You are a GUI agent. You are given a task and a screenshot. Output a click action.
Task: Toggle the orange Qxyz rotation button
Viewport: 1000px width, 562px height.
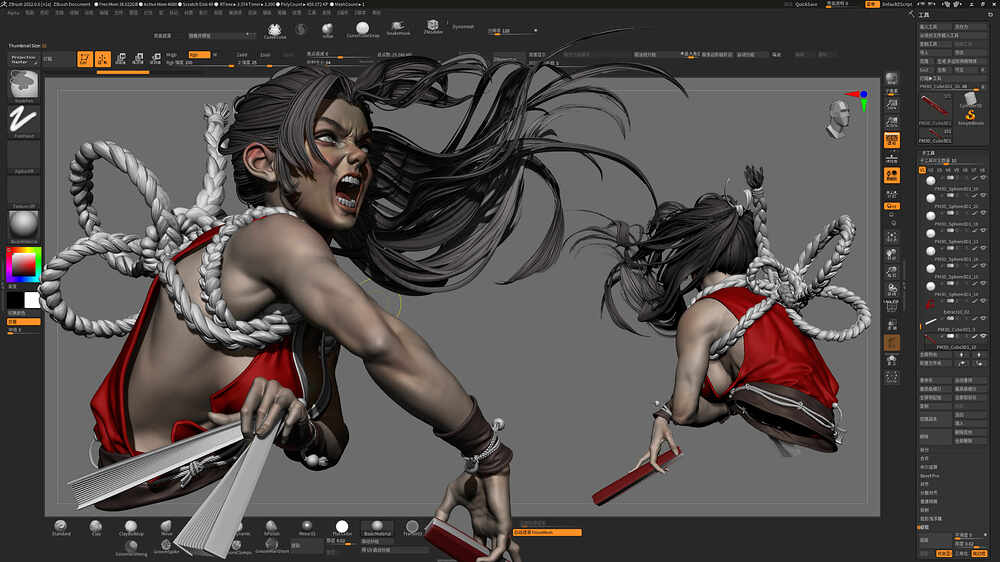tap(892, 206)
